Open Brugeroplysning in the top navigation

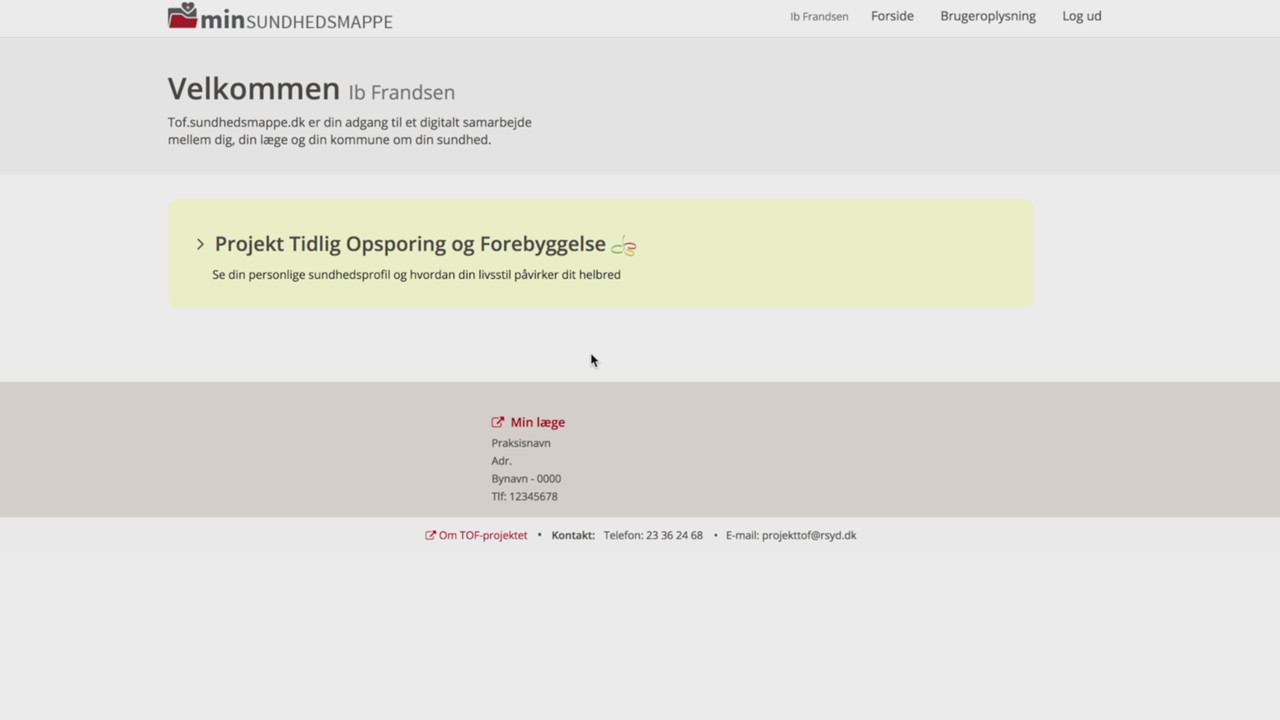[x=988, y=16]
